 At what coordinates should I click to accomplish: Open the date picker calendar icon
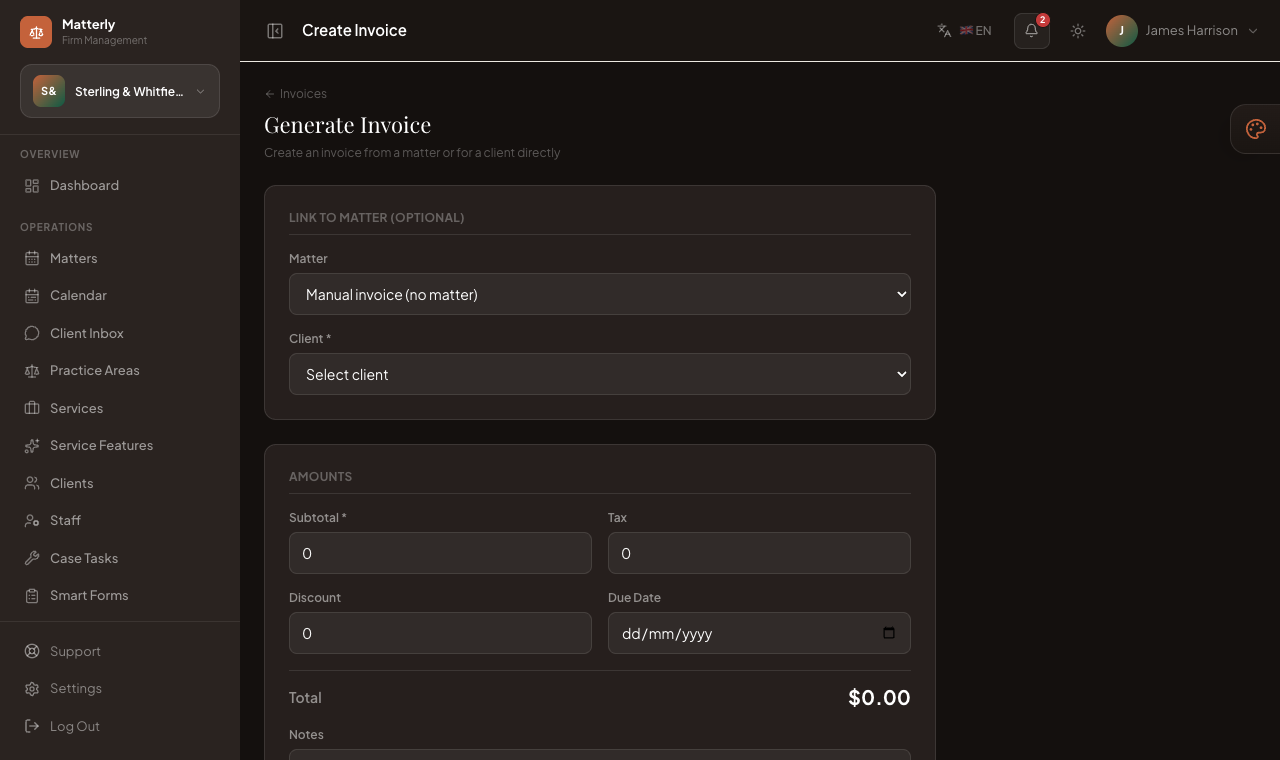(889, 633)
